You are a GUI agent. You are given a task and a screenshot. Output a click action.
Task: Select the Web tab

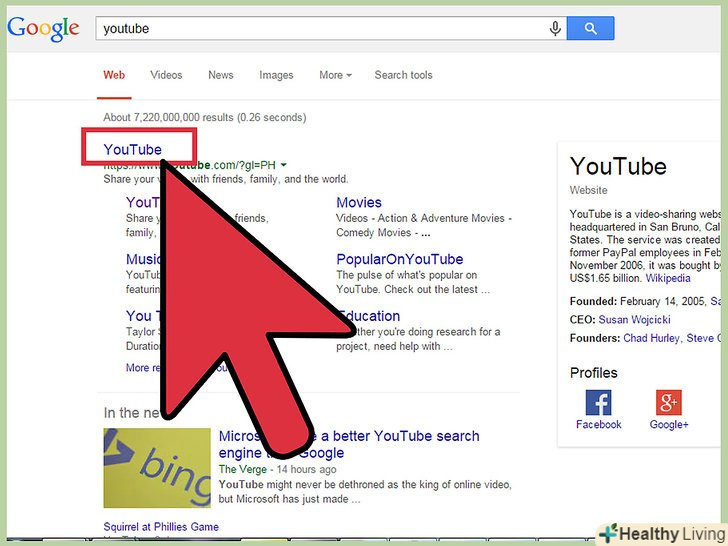click(114, 75)
